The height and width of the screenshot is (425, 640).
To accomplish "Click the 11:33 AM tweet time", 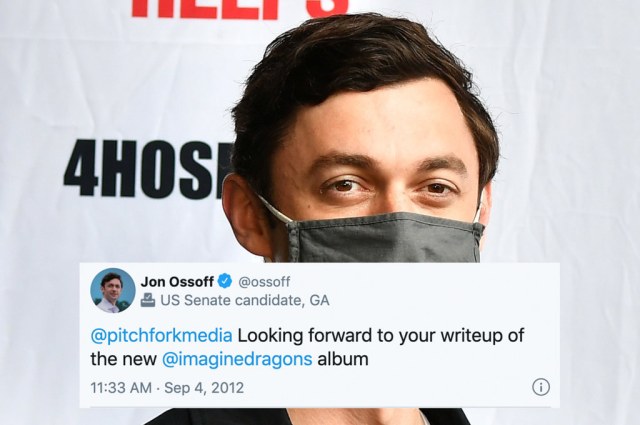I will point(121,387).
